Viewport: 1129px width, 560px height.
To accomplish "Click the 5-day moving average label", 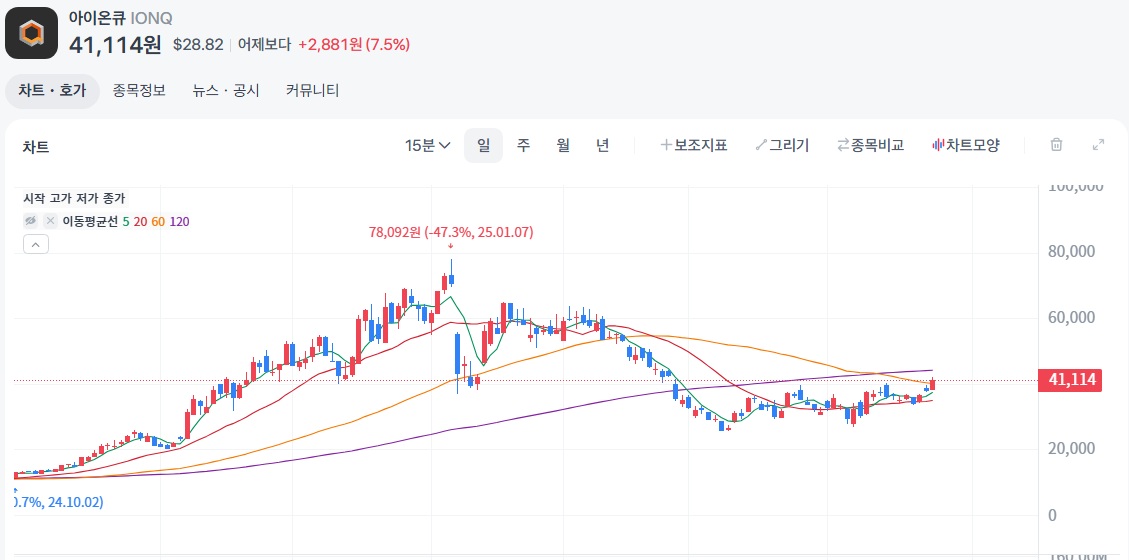I will coord(126,222).
